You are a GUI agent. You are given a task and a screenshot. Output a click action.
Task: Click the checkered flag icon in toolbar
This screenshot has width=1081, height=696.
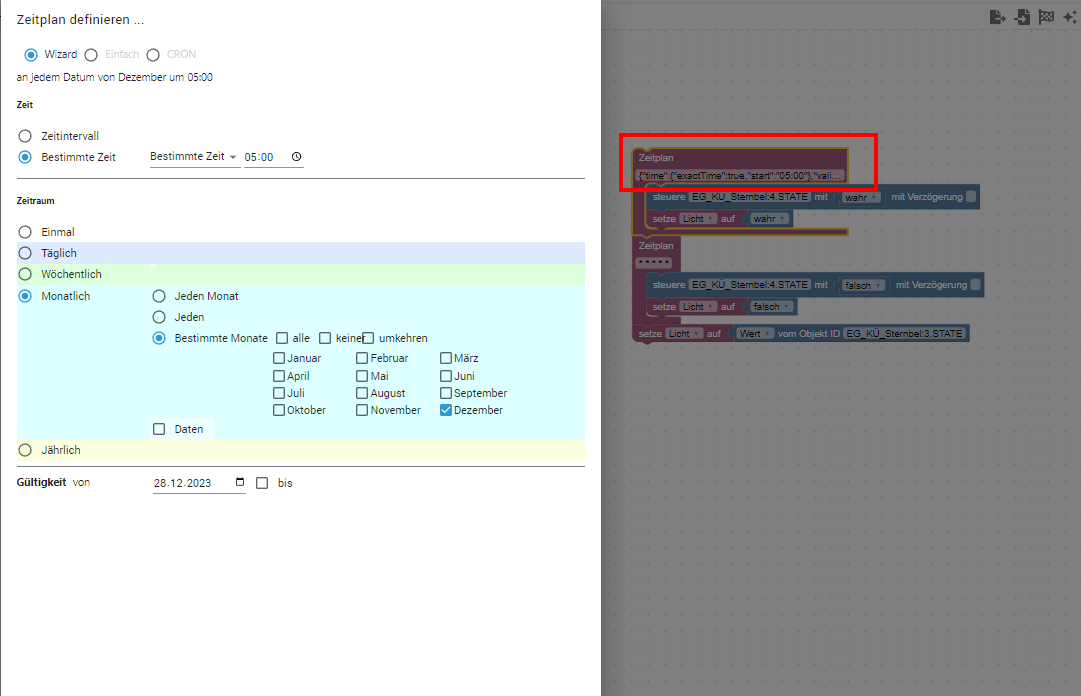coord(1046,17)
